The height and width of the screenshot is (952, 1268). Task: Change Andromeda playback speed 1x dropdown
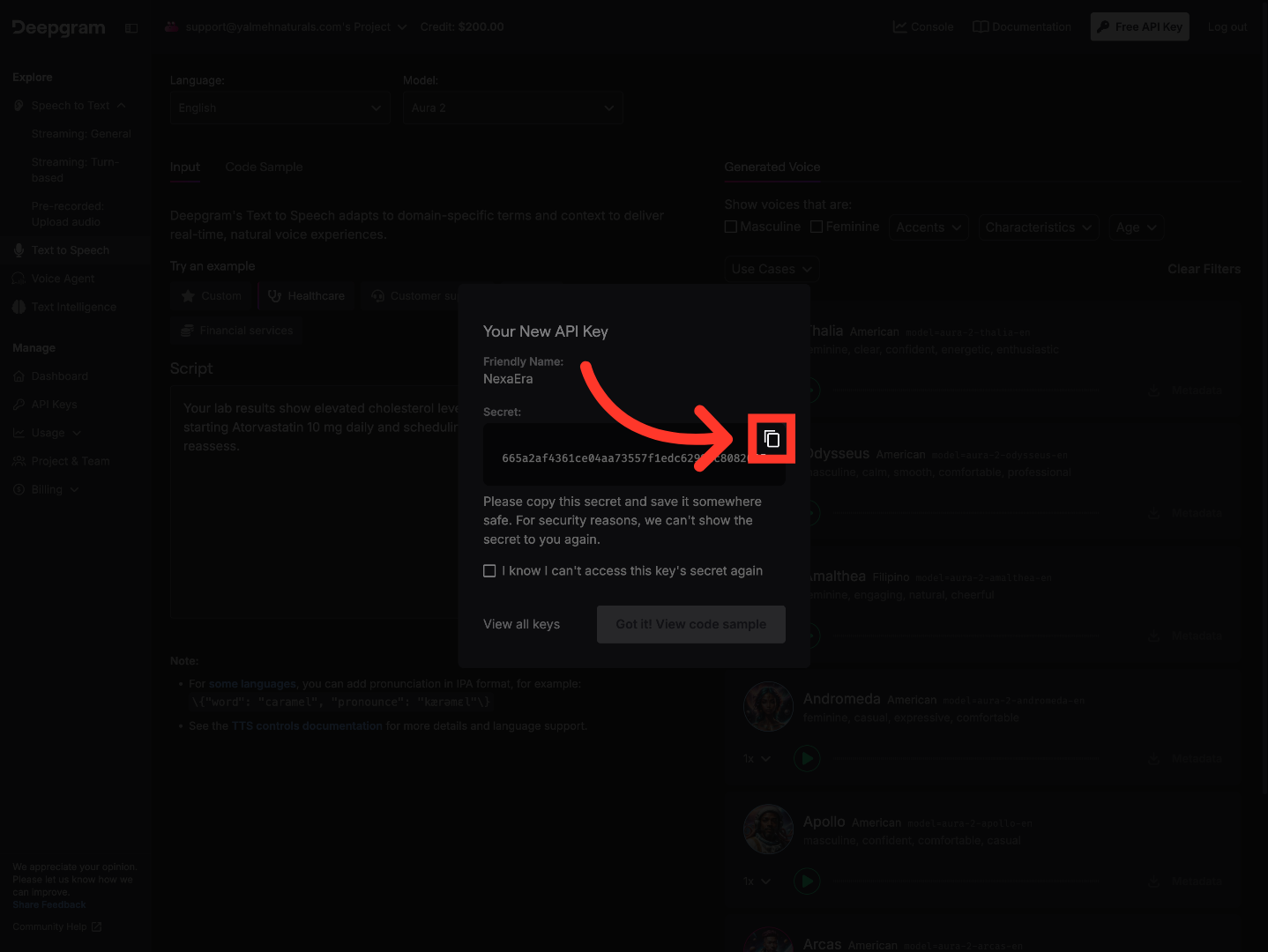pos(757,759)
